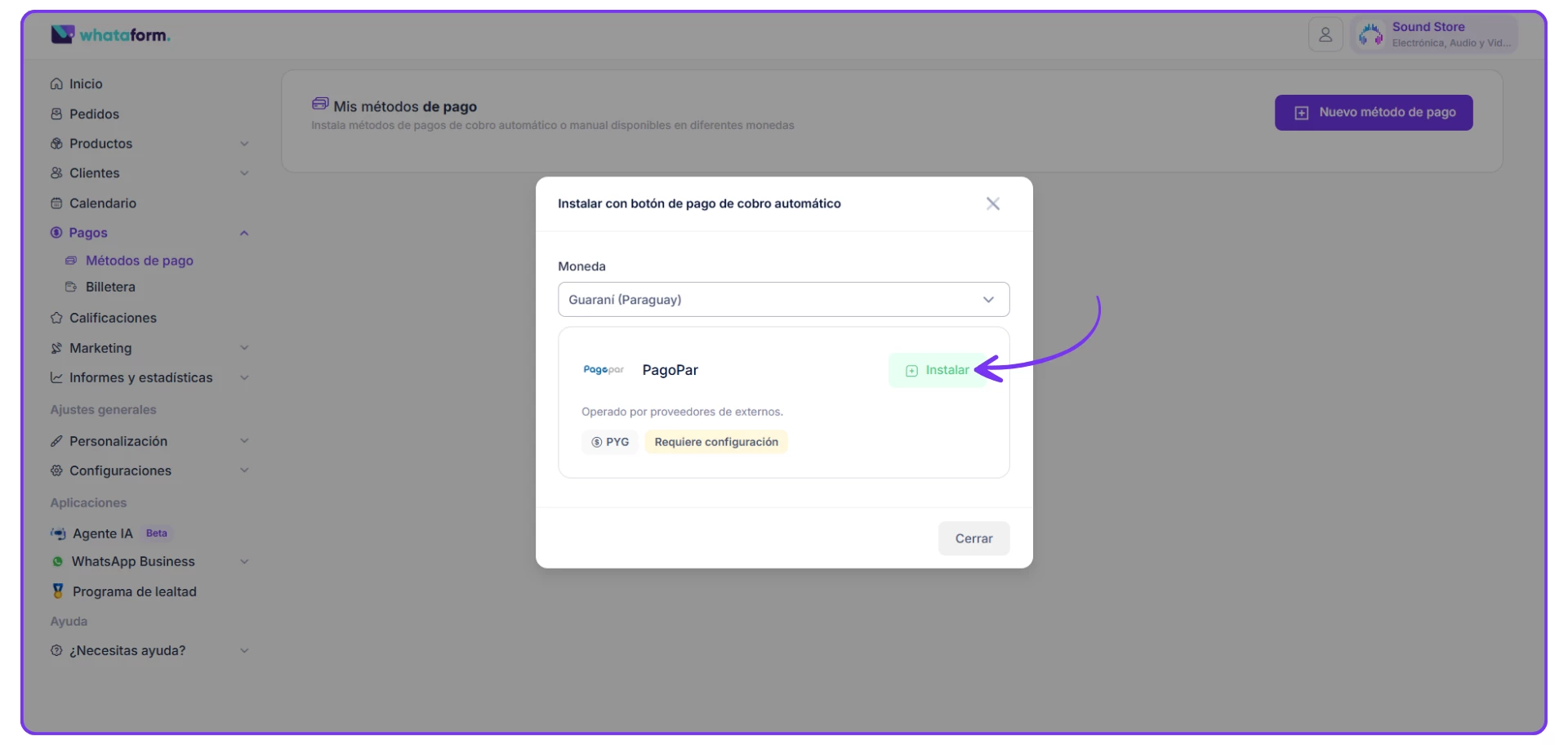The image size is (1568, 745).
Task: Open the user profile icon
Action: [1325, 35]
